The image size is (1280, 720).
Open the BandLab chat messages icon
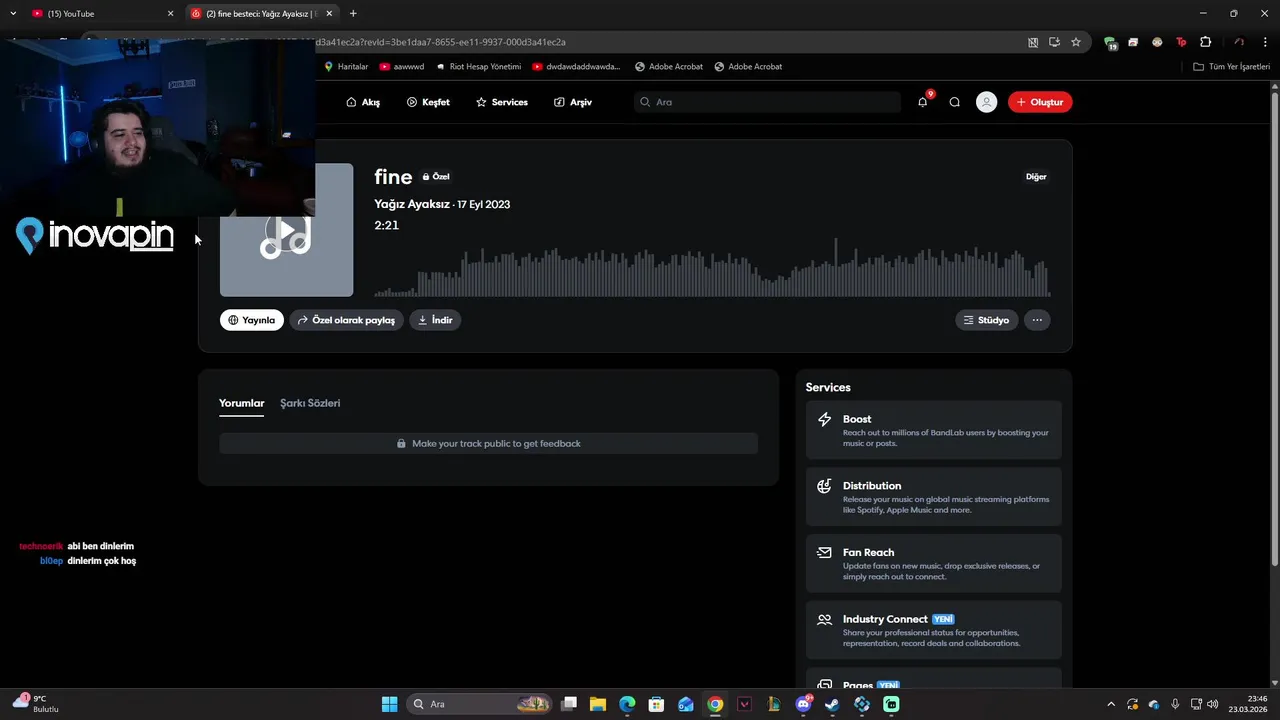(954, 102)
